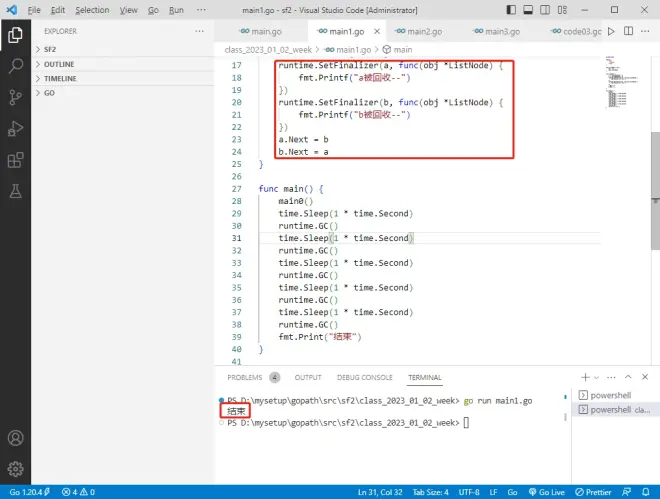The width and height of the screenshot is (660, 499).
Task: Click the code minimap preview
Action: coord(624,82)
